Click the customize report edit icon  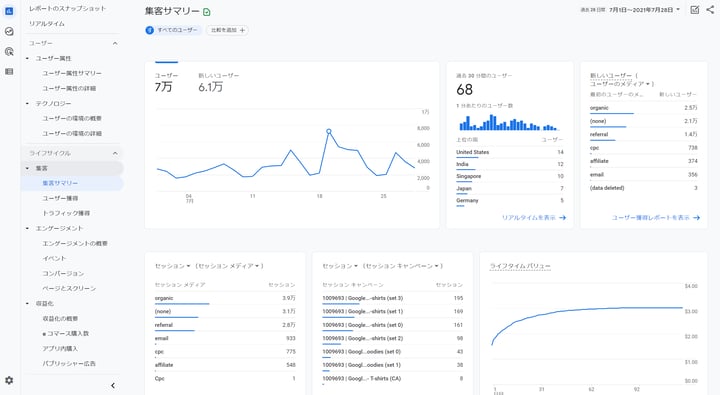[695, 10]
